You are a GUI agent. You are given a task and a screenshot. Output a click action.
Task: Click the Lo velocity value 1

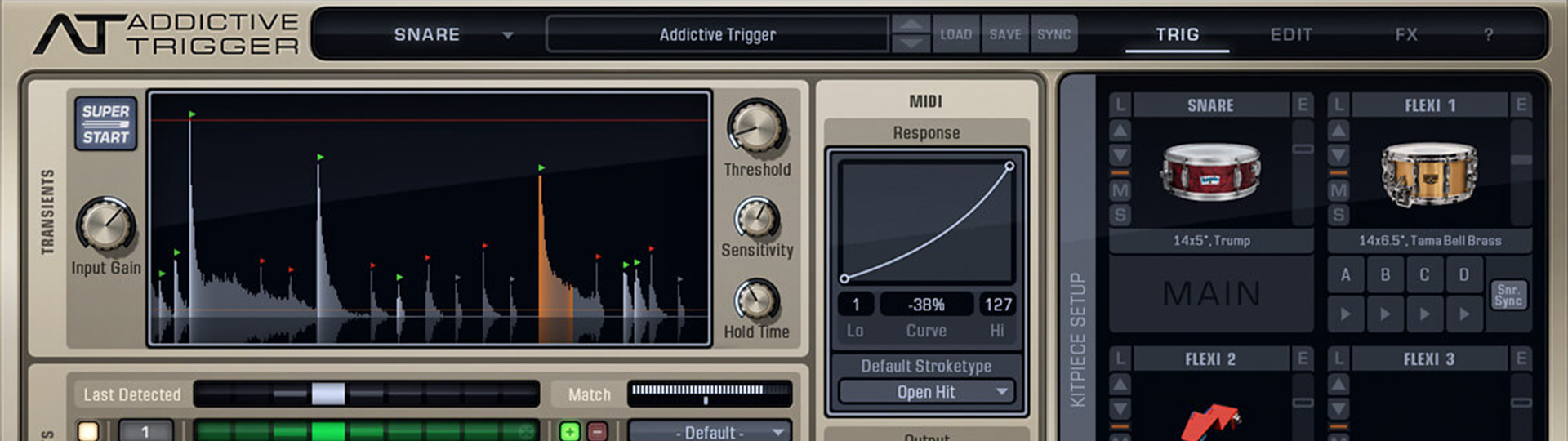855,305
